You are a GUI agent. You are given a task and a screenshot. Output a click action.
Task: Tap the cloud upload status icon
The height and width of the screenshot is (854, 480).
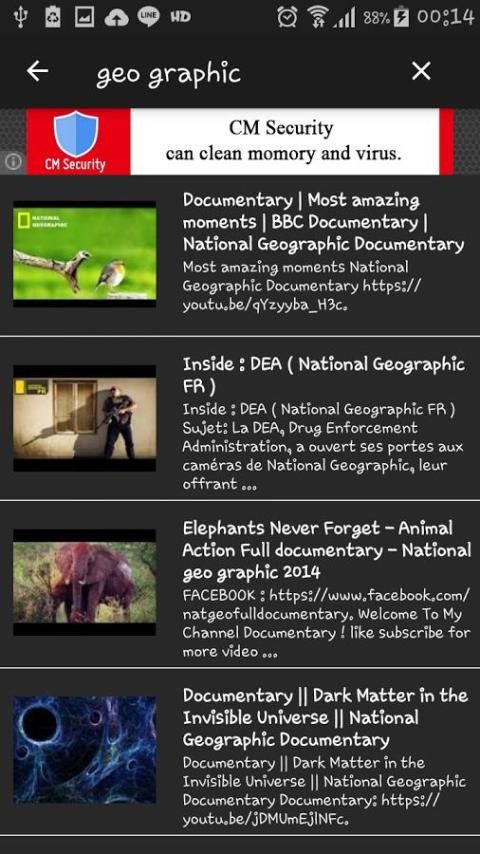click(x=117, y=17)
